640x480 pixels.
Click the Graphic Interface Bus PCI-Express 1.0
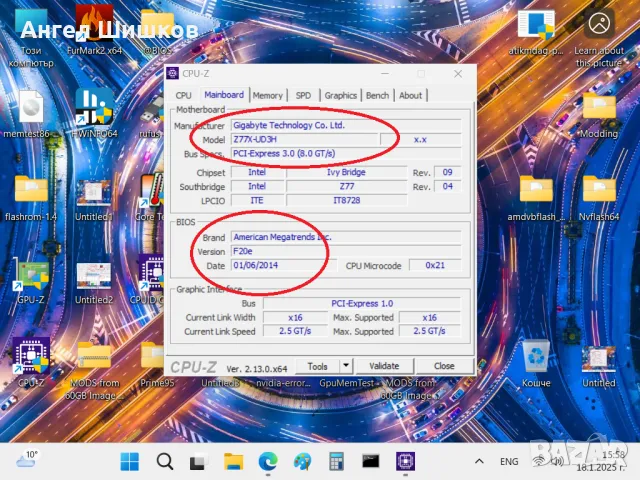point(362,303)
